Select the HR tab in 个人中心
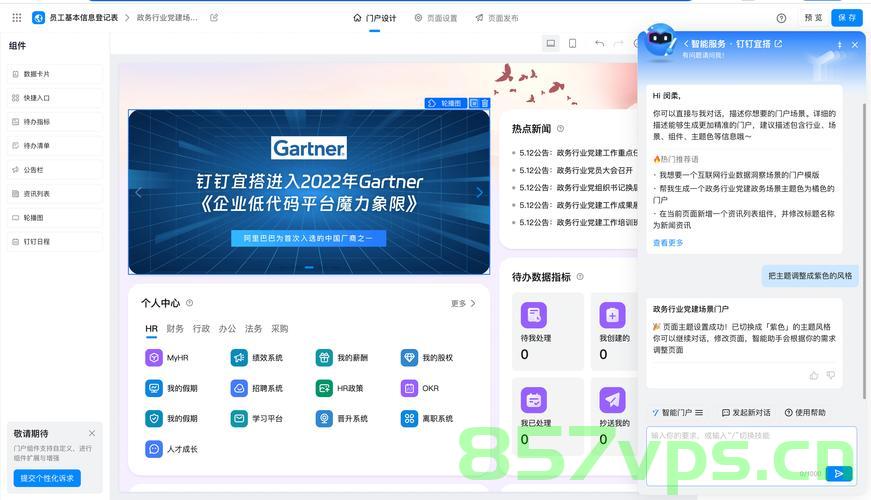This screenshot has width=871, height=500. [x=151, y=328]
